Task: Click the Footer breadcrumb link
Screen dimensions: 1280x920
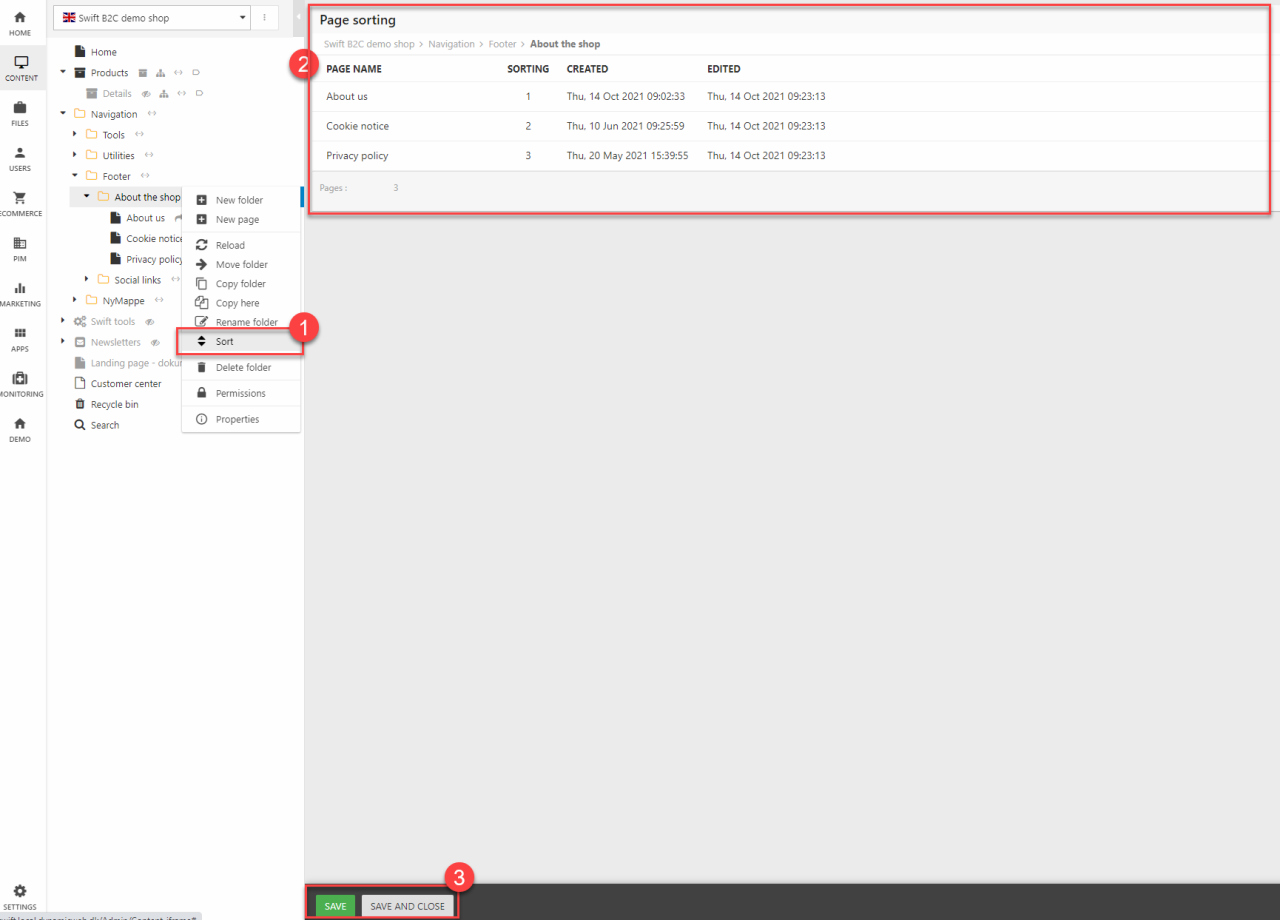Action: coord(502,44)
